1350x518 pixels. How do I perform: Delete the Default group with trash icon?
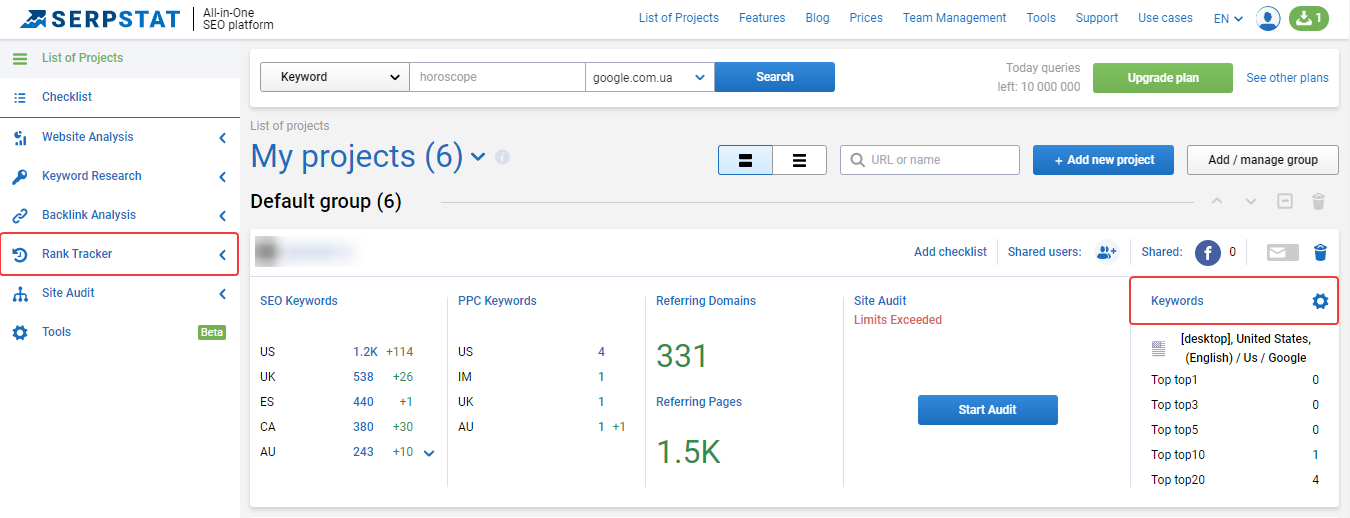coord(1318,201)
